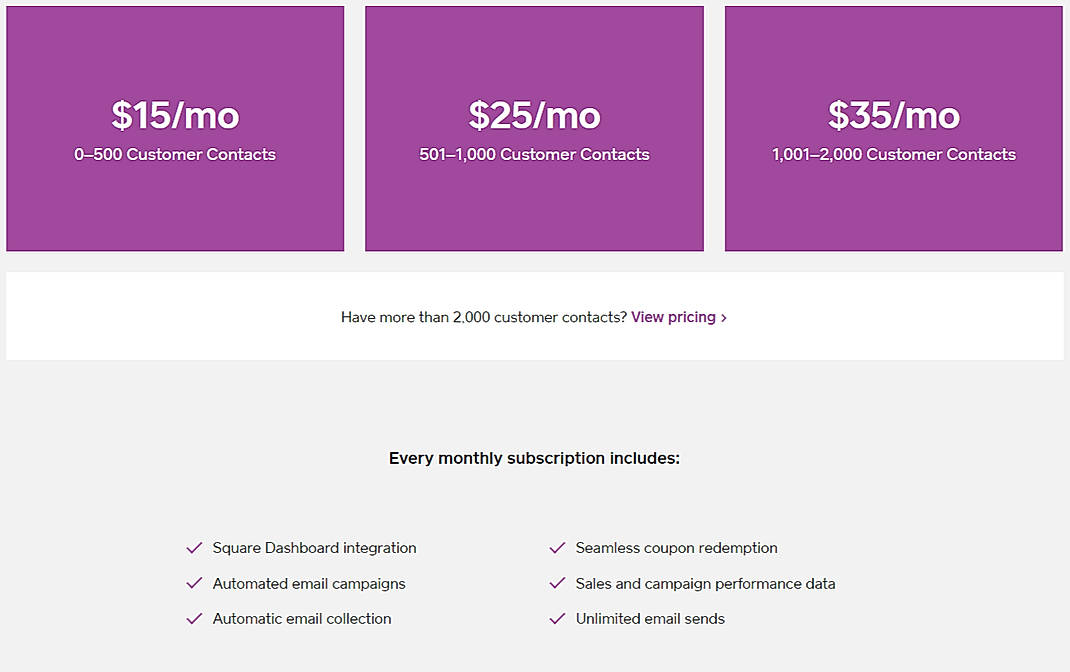Click the checkmark beside Unlimited email sends

click(x=556, y=619)
